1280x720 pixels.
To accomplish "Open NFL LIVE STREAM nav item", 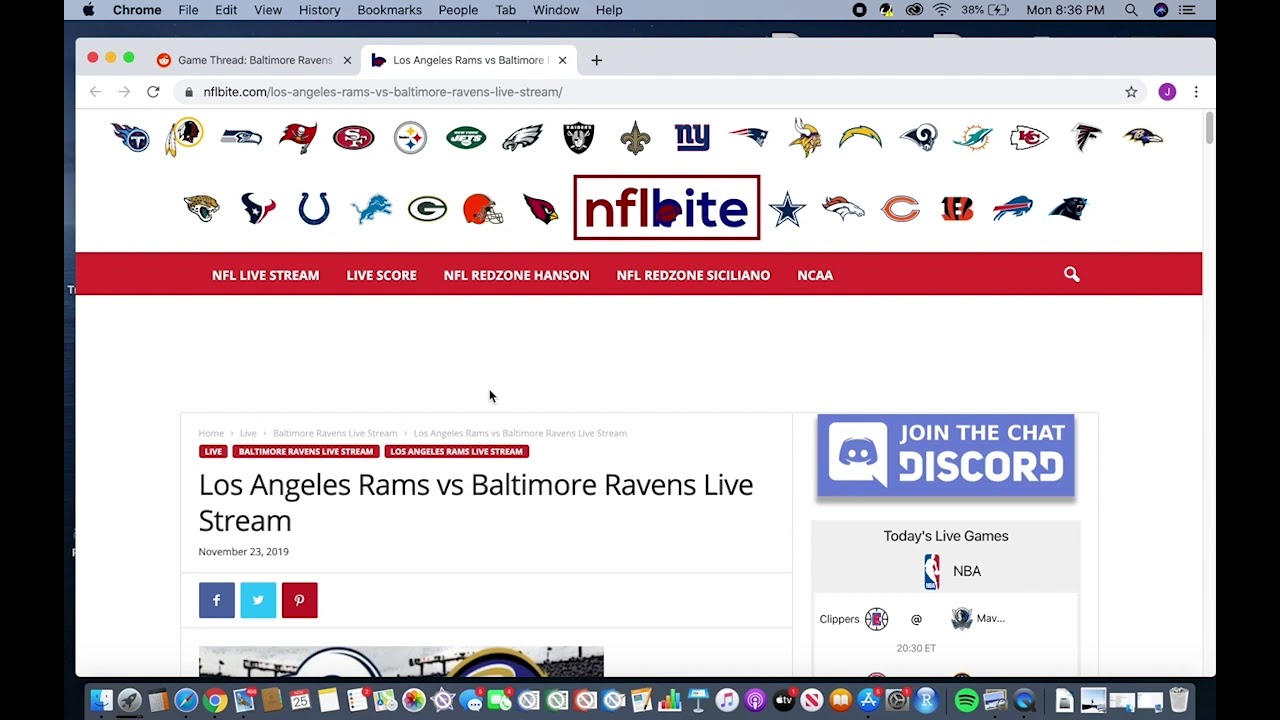I will [x=265, y=275].
